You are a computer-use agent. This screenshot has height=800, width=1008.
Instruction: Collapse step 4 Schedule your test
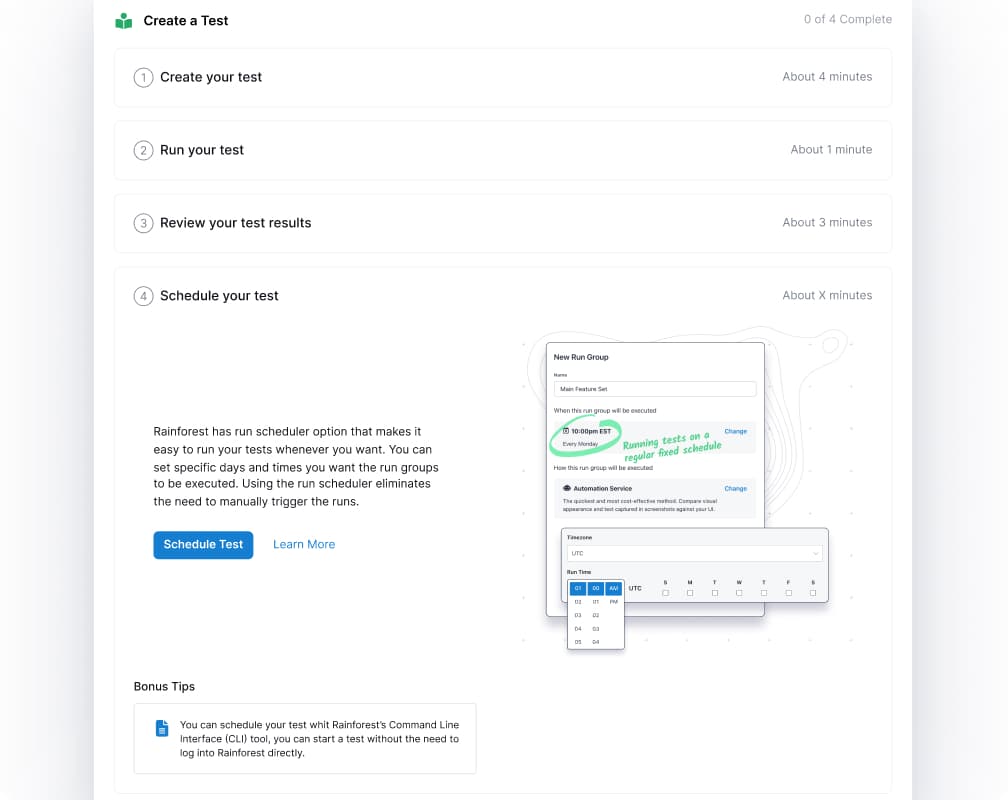[x=503, y=296]
